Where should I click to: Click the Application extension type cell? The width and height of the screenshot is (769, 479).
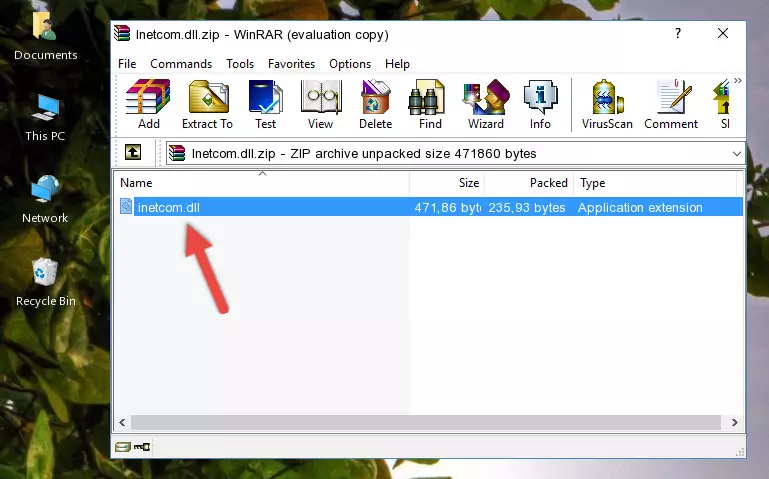[x=640, y=207]
